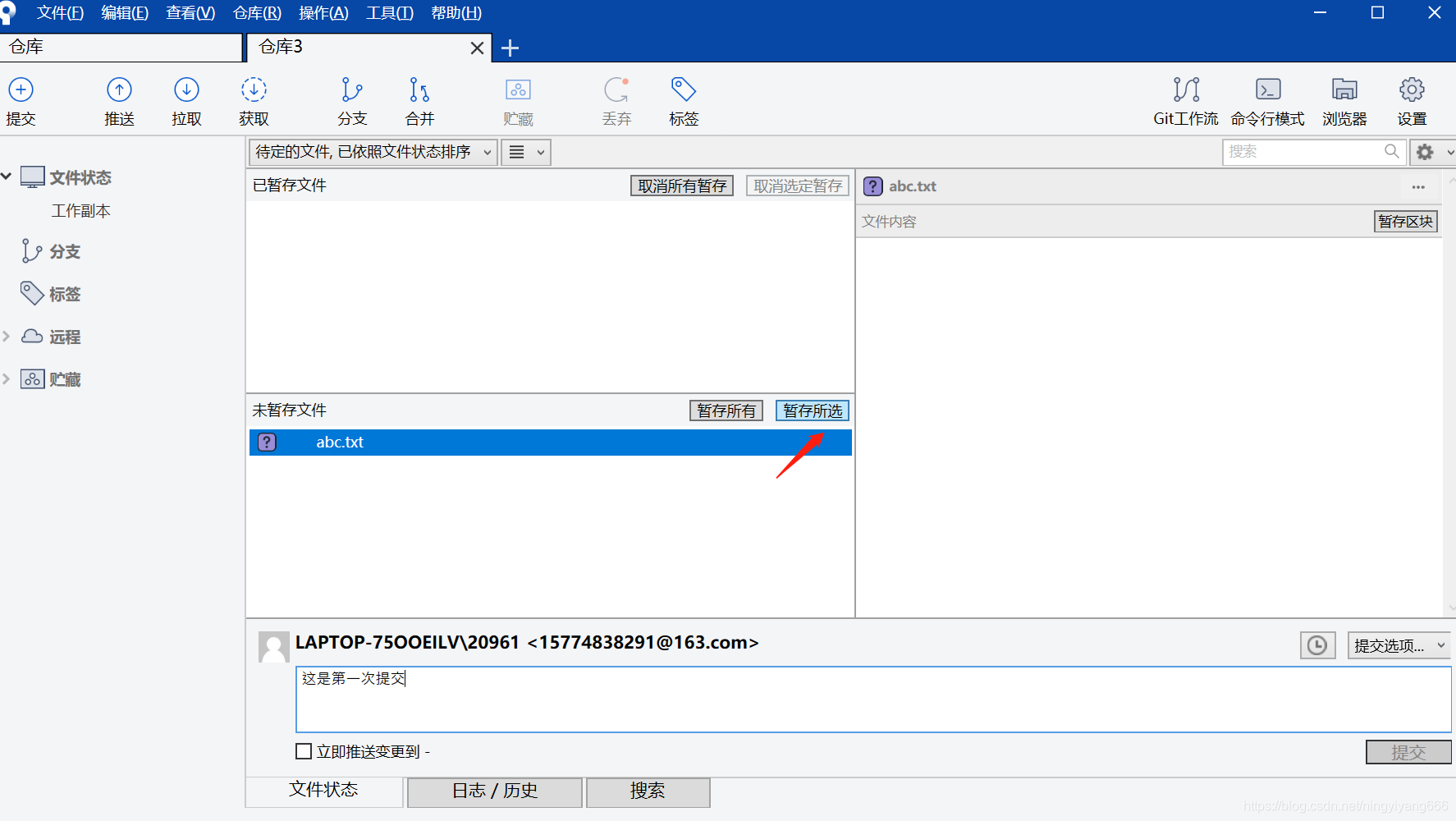
Task: Click the Push (推送) toolbar icon
Action: (119, 89)
